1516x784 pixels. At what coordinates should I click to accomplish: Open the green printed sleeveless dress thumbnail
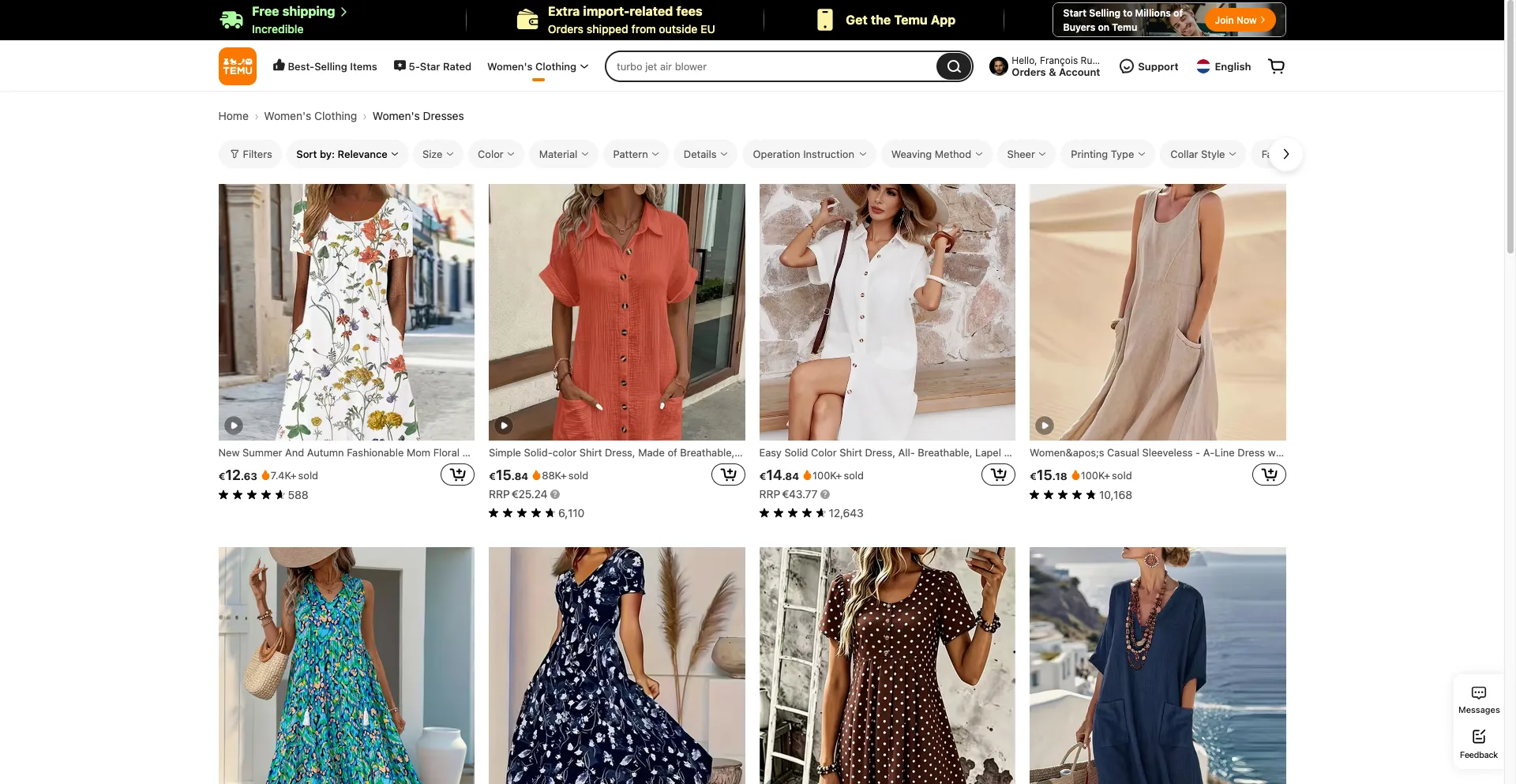(347, 666)
